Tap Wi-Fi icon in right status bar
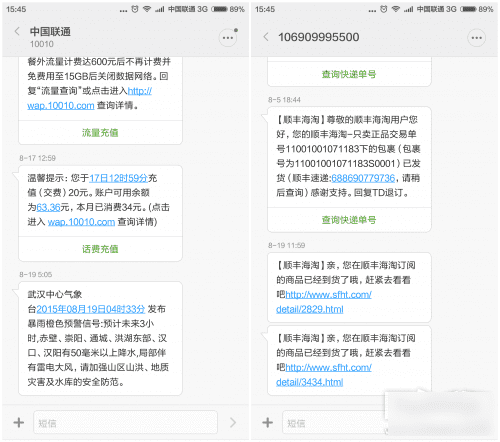 (396, 9)
